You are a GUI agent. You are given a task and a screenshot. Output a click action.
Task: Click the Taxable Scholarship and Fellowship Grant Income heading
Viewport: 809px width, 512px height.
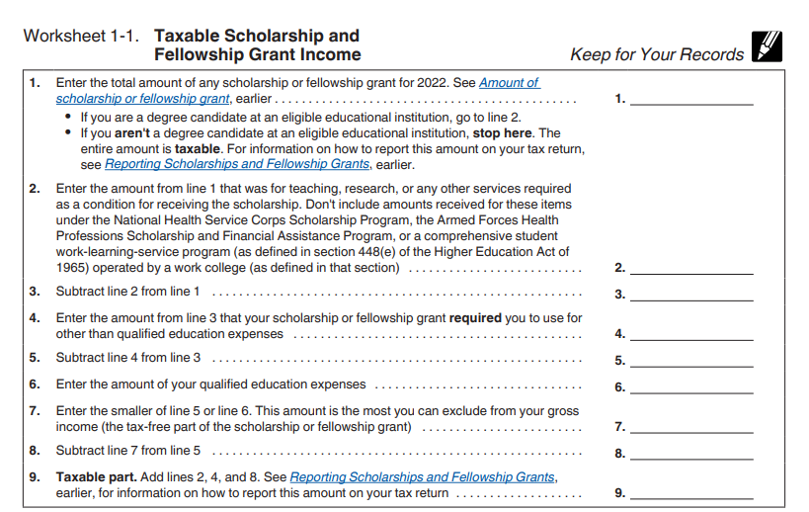257,45
